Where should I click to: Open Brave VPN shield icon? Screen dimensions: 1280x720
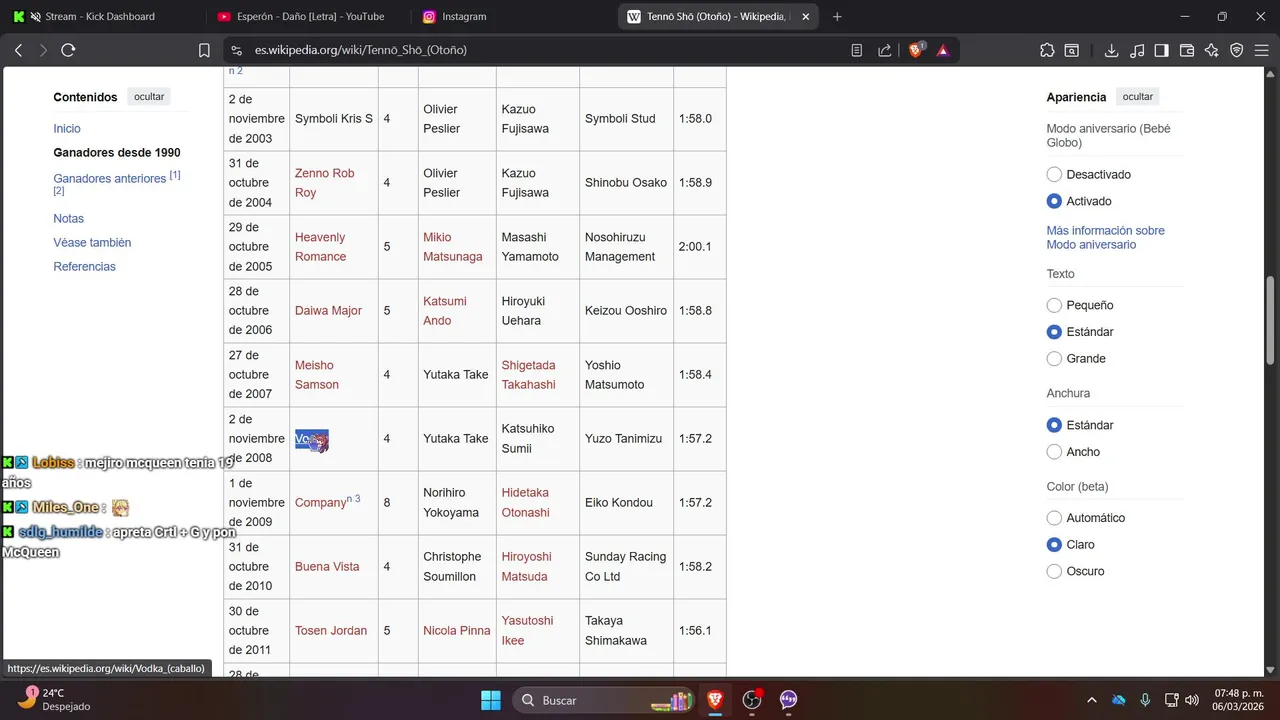pos(1237,50)
